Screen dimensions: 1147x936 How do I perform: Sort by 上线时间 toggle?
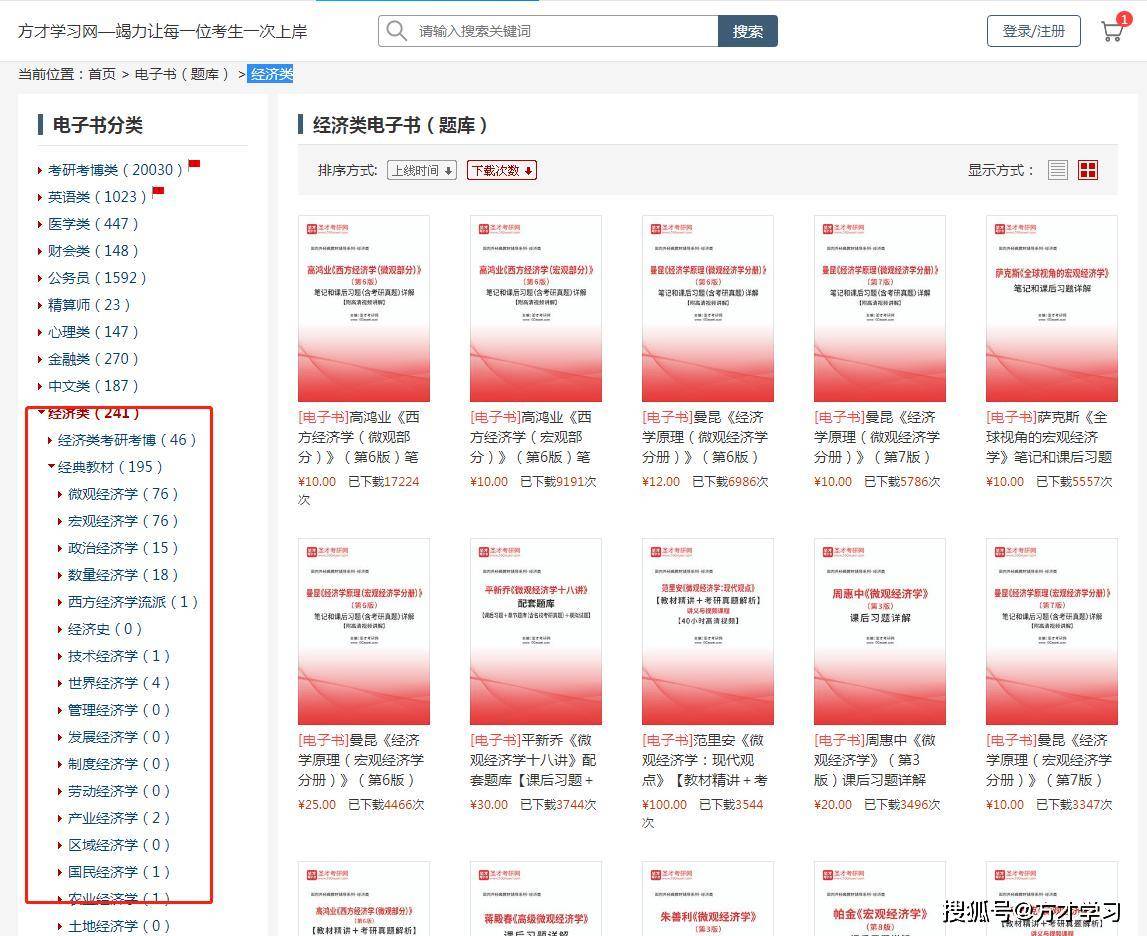pos(421,170)
